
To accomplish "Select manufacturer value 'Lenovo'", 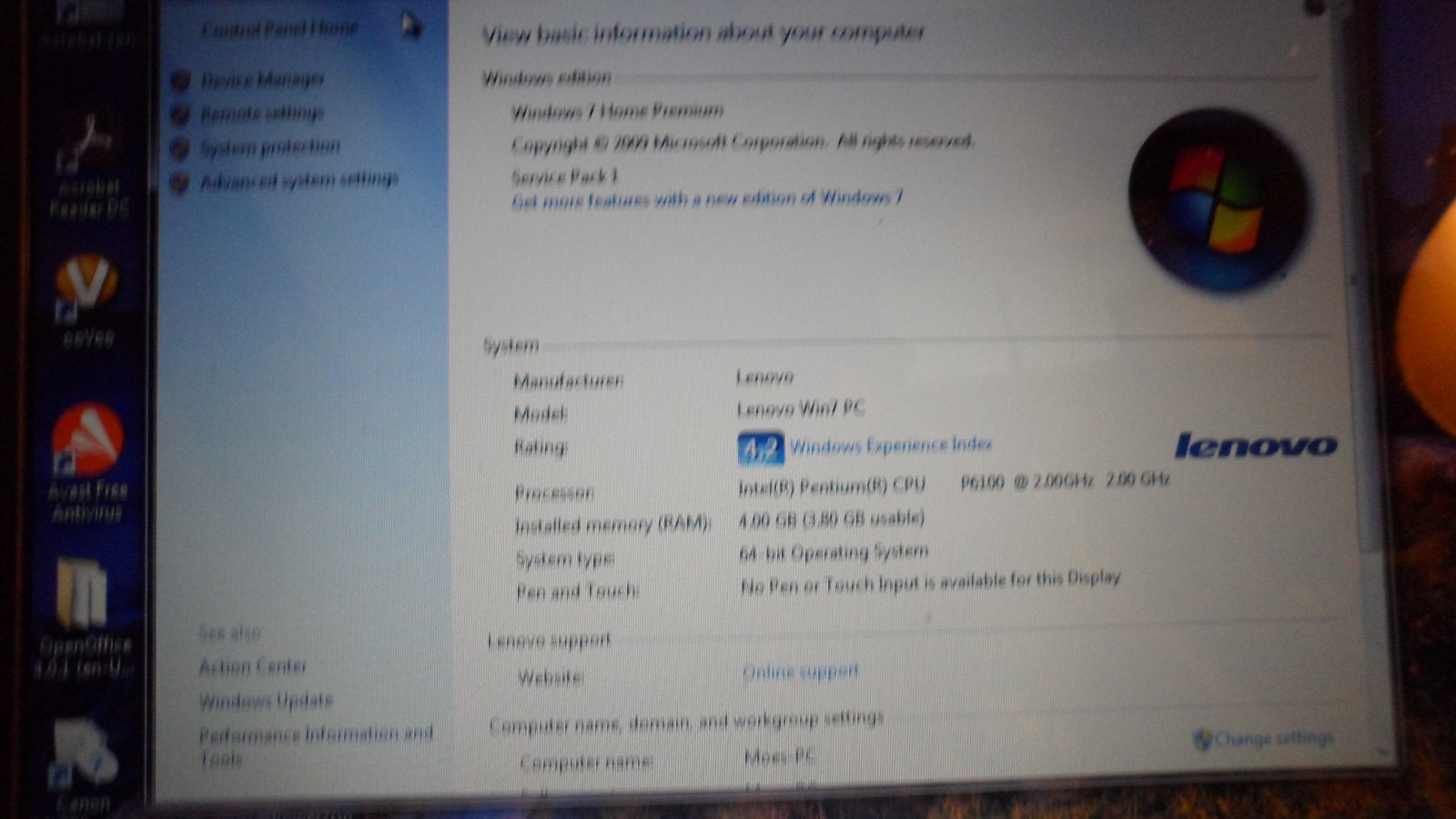I will (764, 376).
